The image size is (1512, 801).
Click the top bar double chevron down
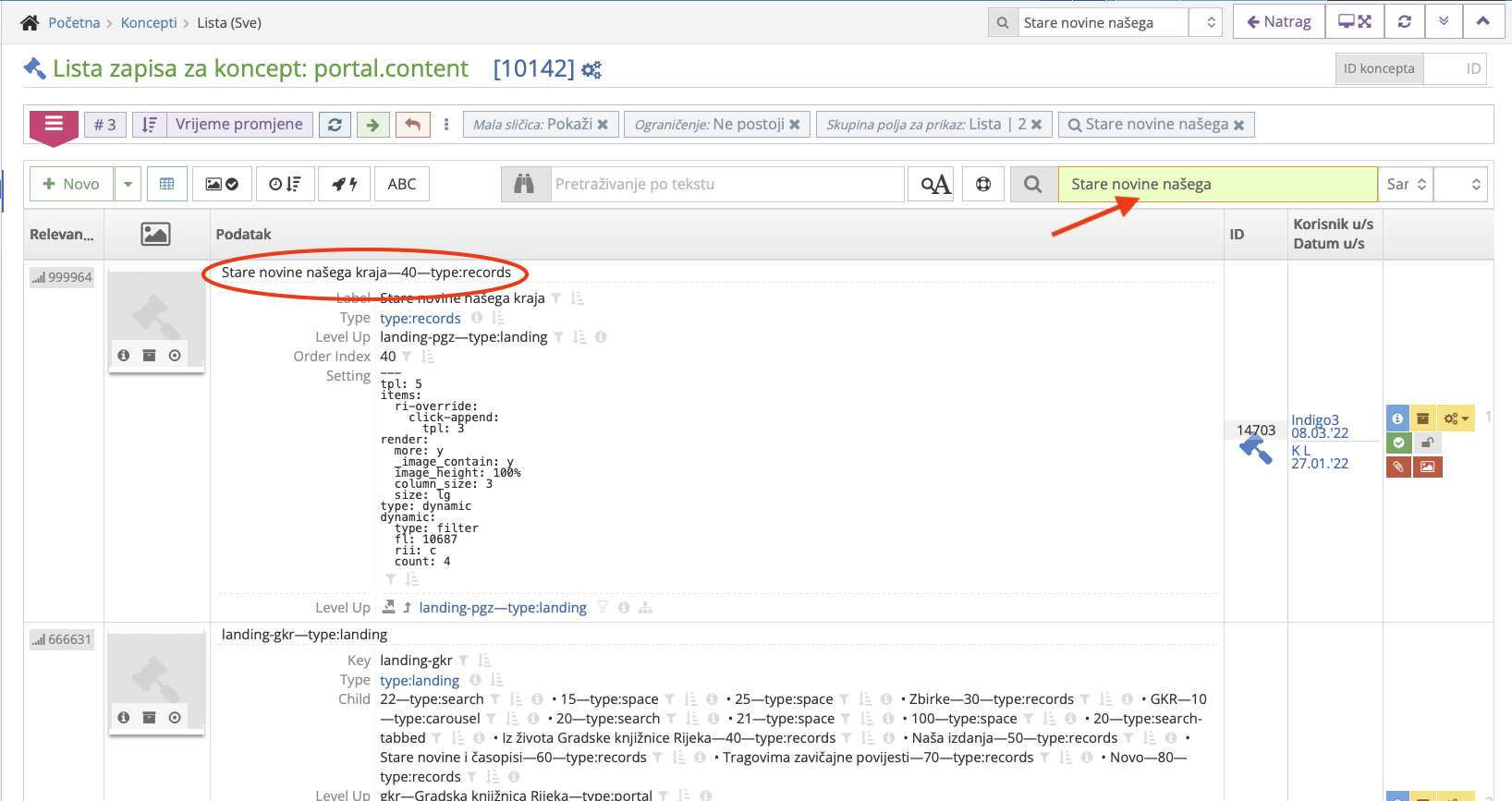1444,21
